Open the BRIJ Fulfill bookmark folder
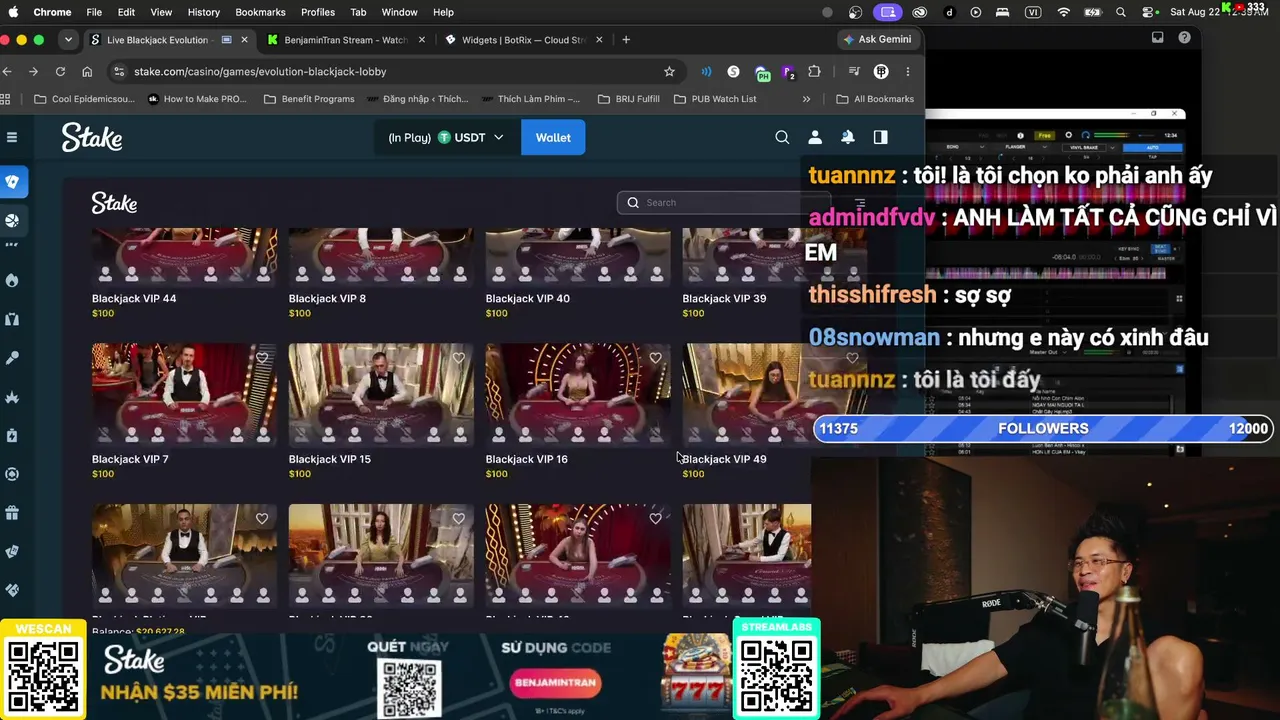Screen dimensions: 1280x720 click(x=628, y=99)
